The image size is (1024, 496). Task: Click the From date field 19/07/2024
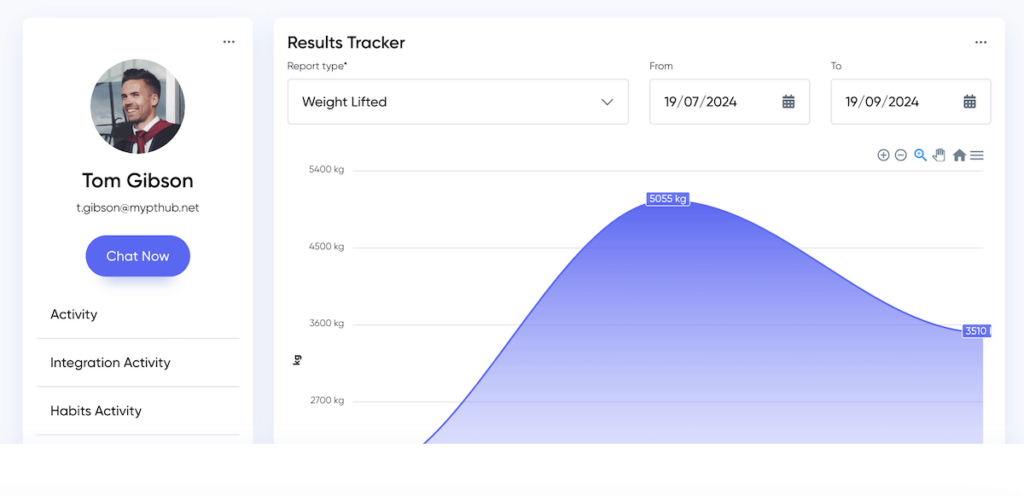coord(712,102)
